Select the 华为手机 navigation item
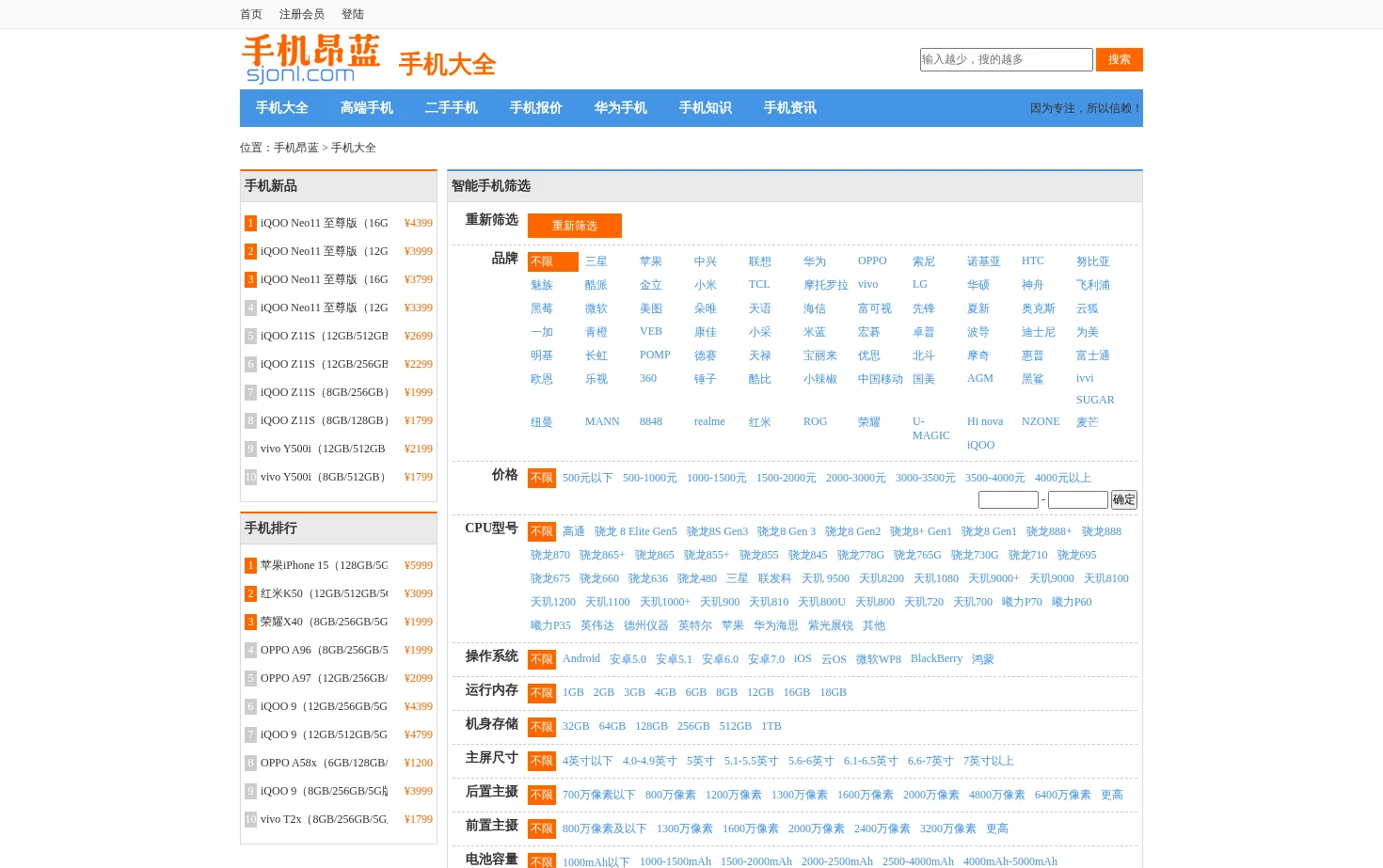 tap(621, 108)
